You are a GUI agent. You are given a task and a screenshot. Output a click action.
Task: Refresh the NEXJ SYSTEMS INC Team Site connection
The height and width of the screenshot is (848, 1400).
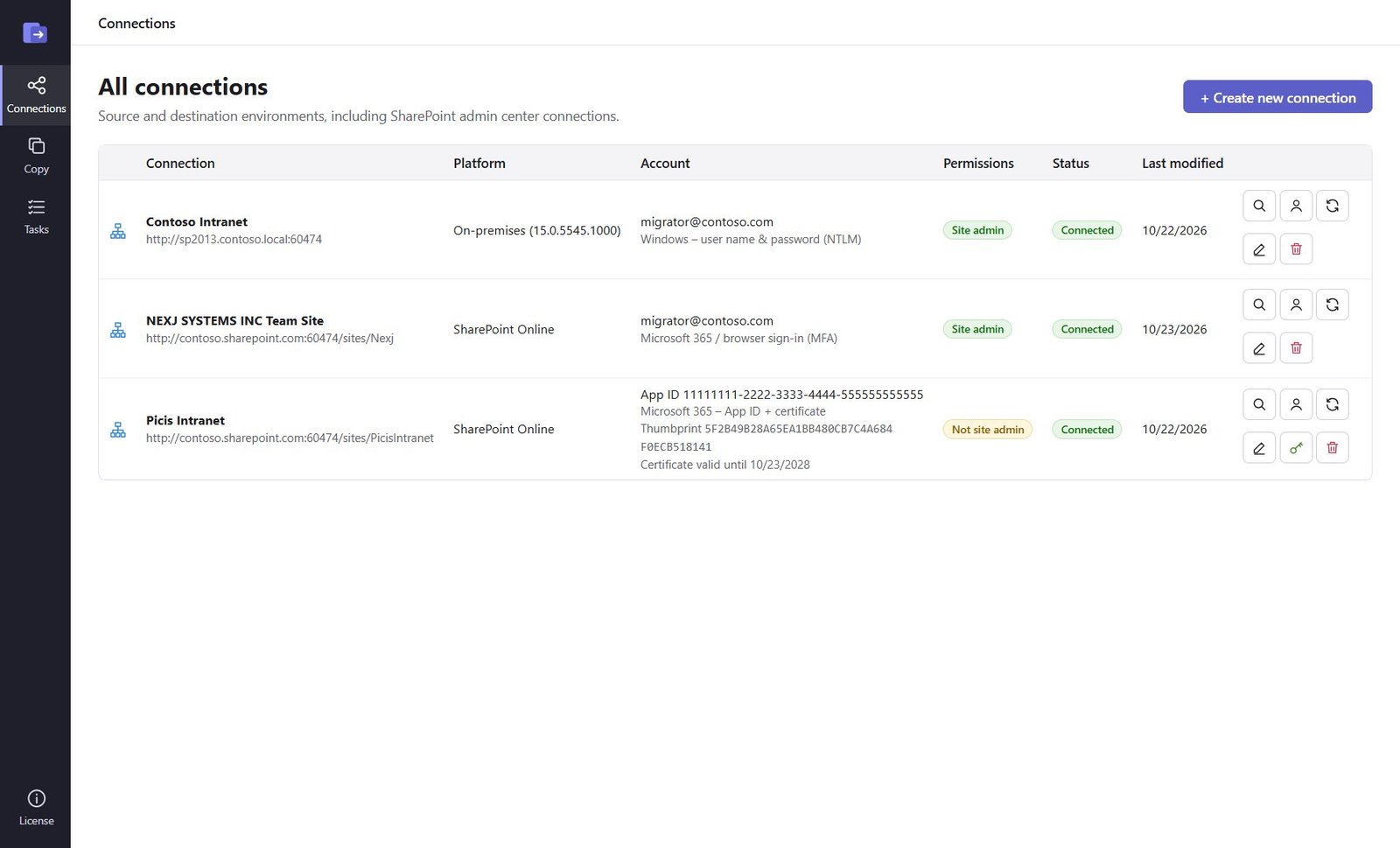1333,305
